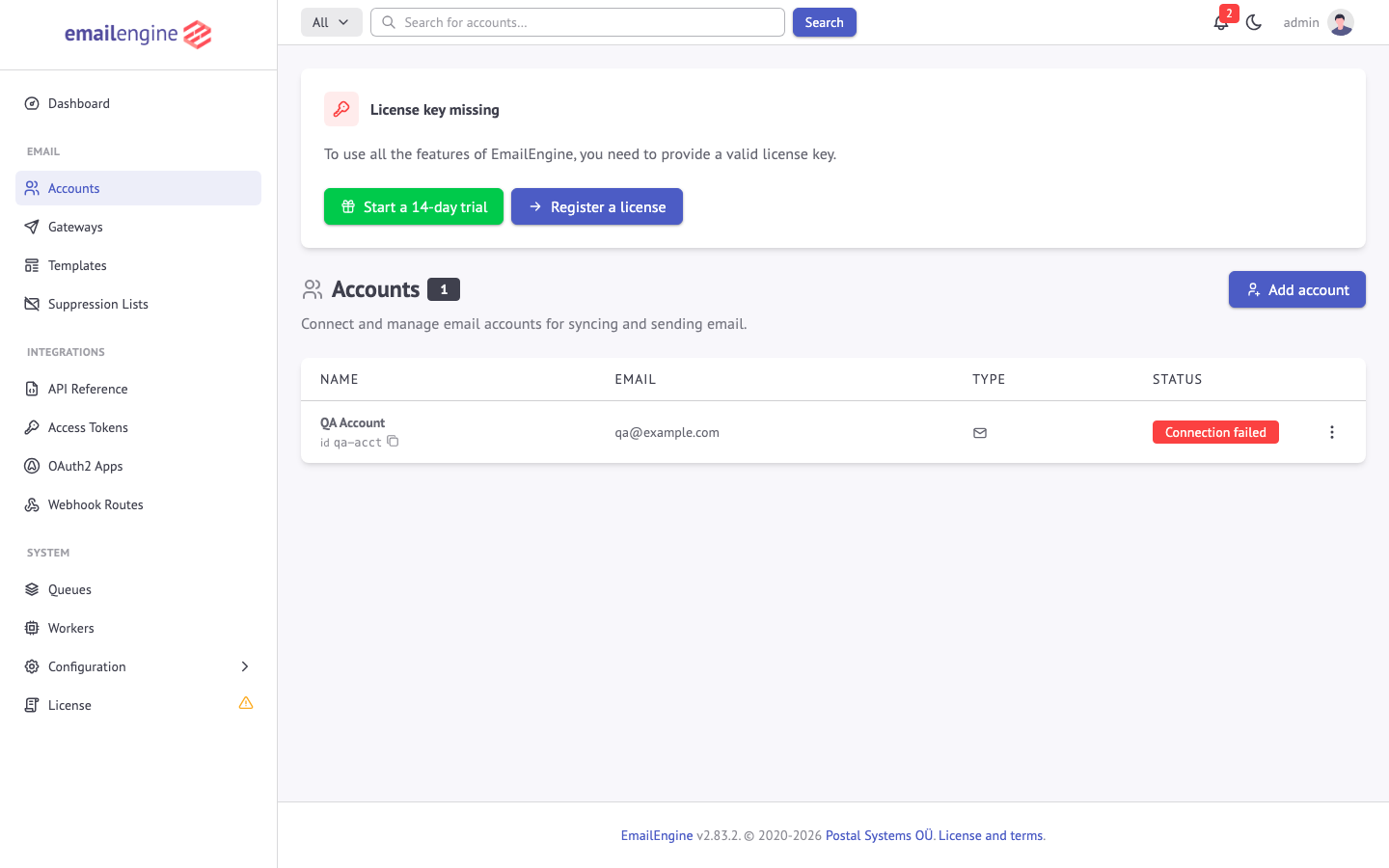The height and width of the screenshot is (868, 1389).
Task: Navigate to Gateways
Action: pyautogui.click(x=138, y=227)
